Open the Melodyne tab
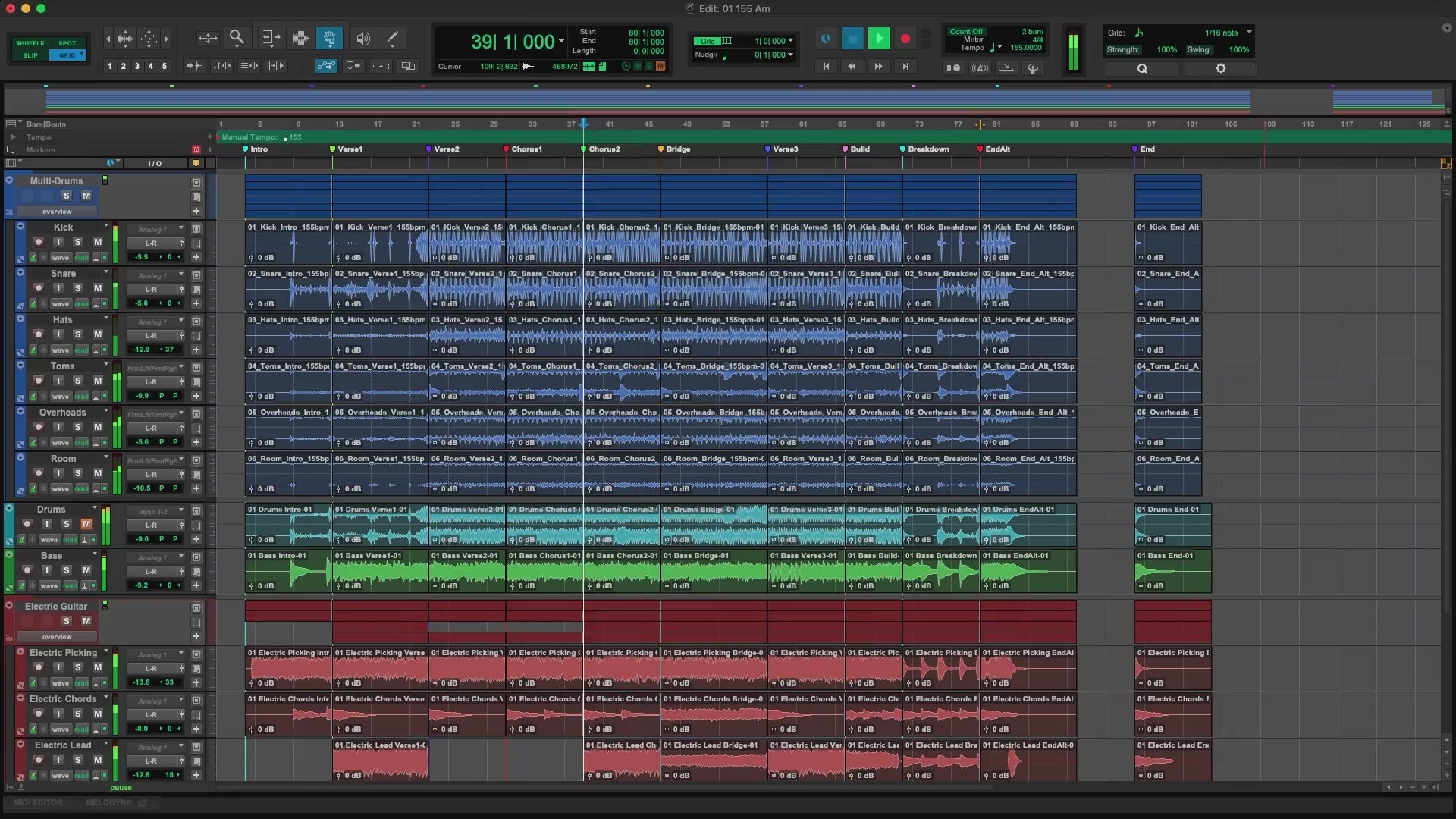1456x819 pixels. click(x=108, y=802)
